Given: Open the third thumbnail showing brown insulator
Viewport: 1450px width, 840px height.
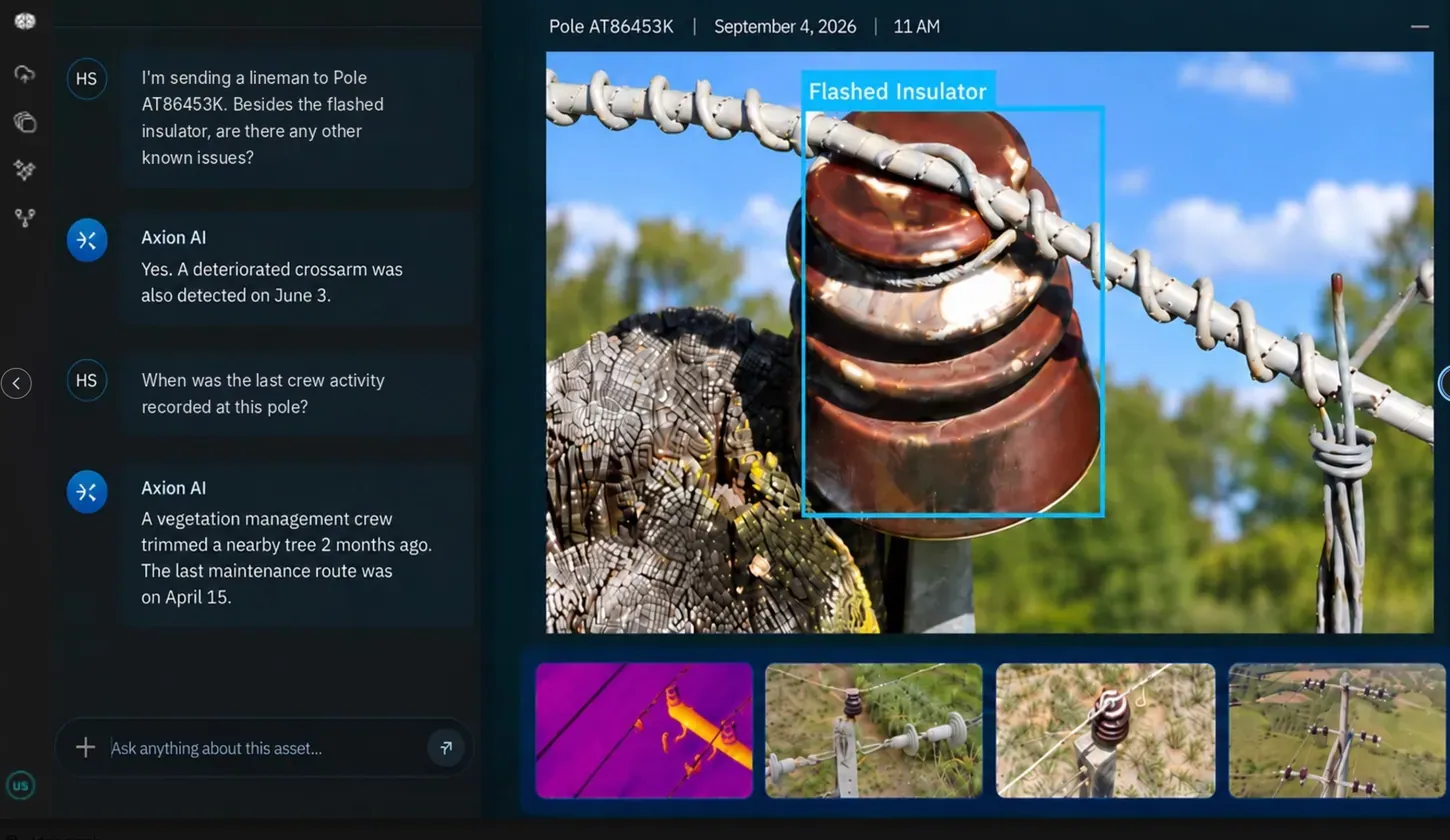Looking at the screenshot, I should point(1105,730).
